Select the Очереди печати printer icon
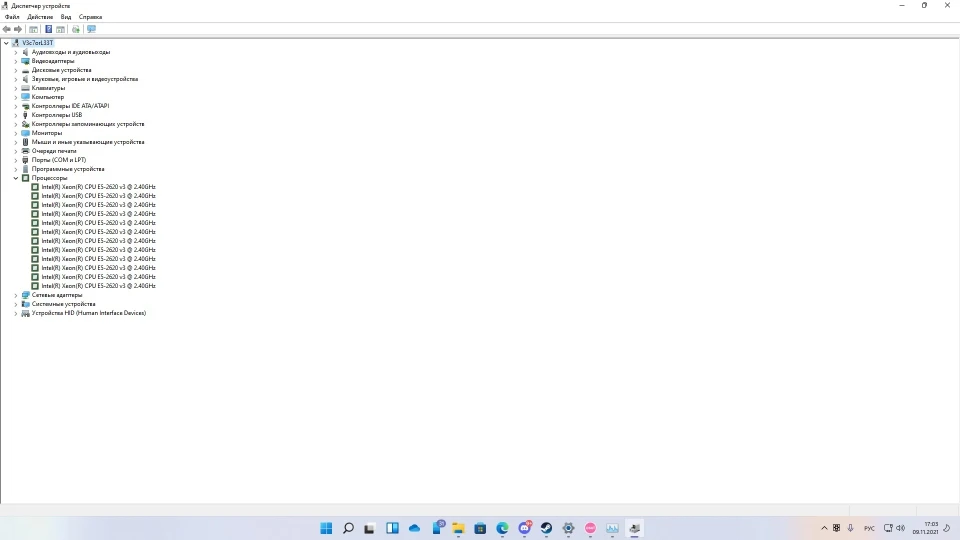Image resolution: width=960 pixels, height=540 pixels. [25, 151]
